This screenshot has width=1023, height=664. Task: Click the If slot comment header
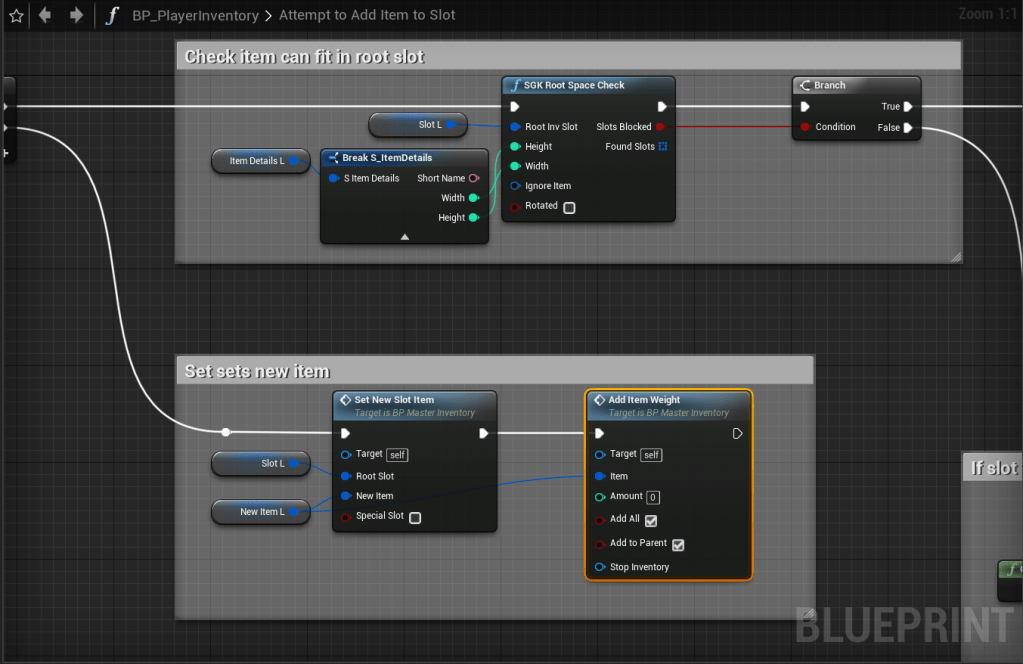[992, 468]
